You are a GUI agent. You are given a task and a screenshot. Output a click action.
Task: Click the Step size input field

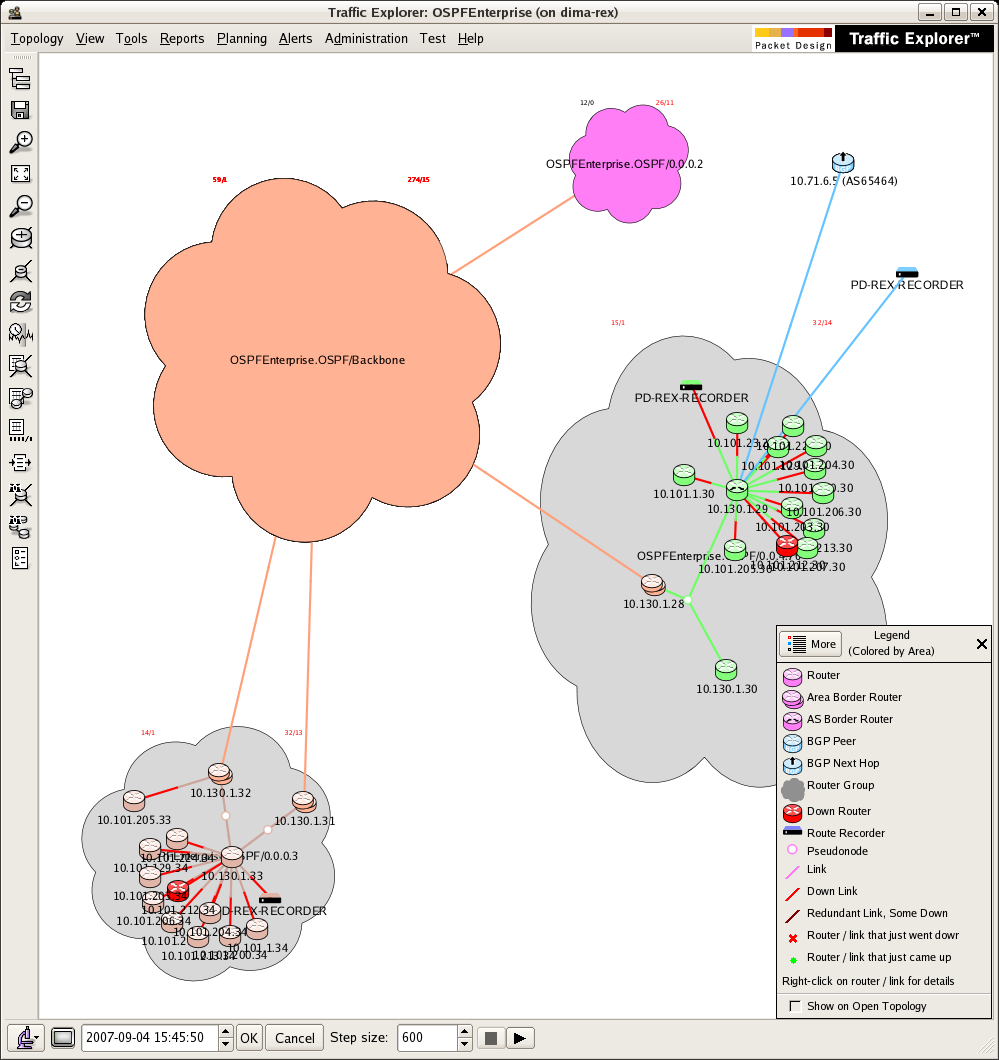click(427, 1038)
